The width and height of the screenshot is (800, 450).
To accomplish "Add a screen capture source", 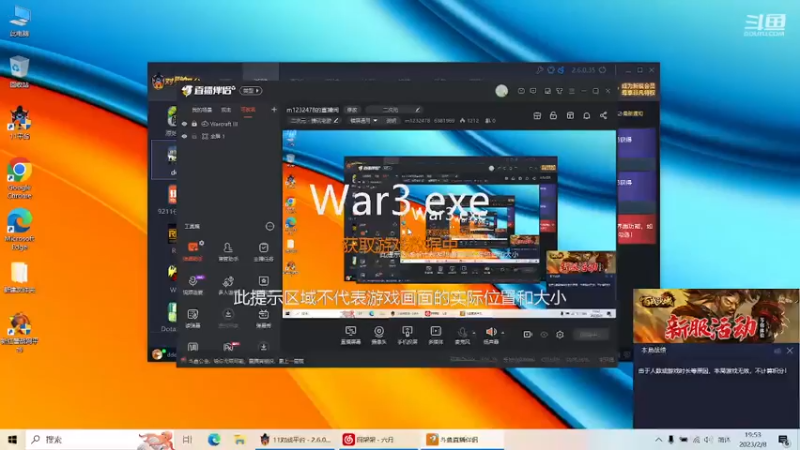I will [351, 335].
